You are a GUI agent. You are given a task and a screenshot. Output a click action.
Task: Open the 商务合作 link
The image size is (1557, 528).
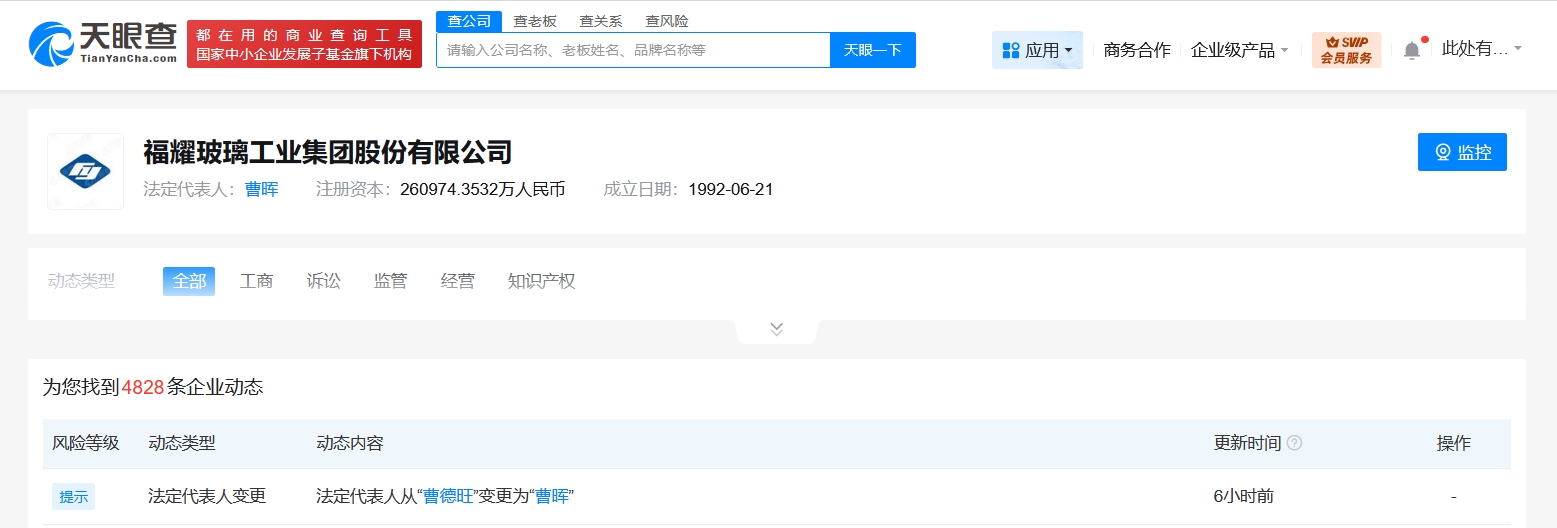[1137, 50]
